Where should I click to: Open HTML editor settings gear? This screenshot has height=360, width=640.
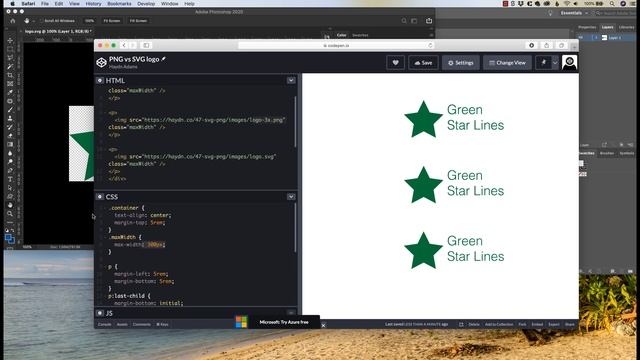click(100, 80)
